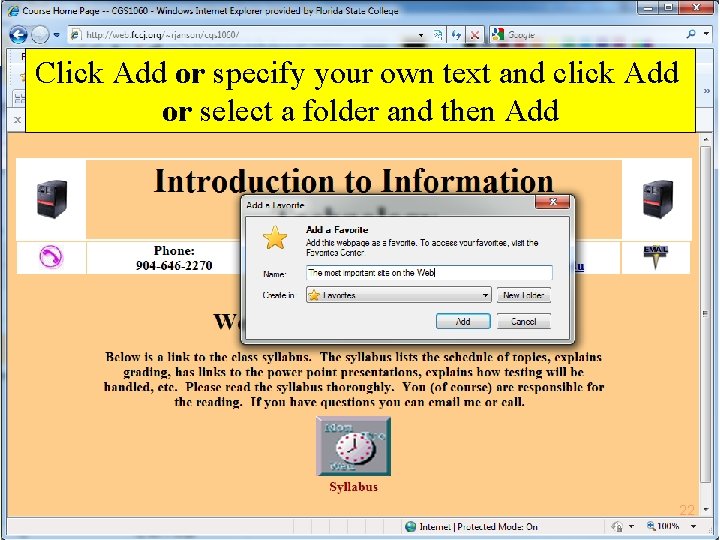
Task: Click the status bar security lock icon
Action: 618,526
